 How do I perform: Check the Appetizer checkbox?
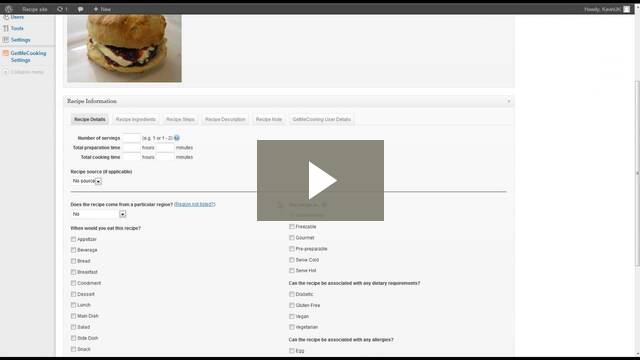(x=73, y=239)
